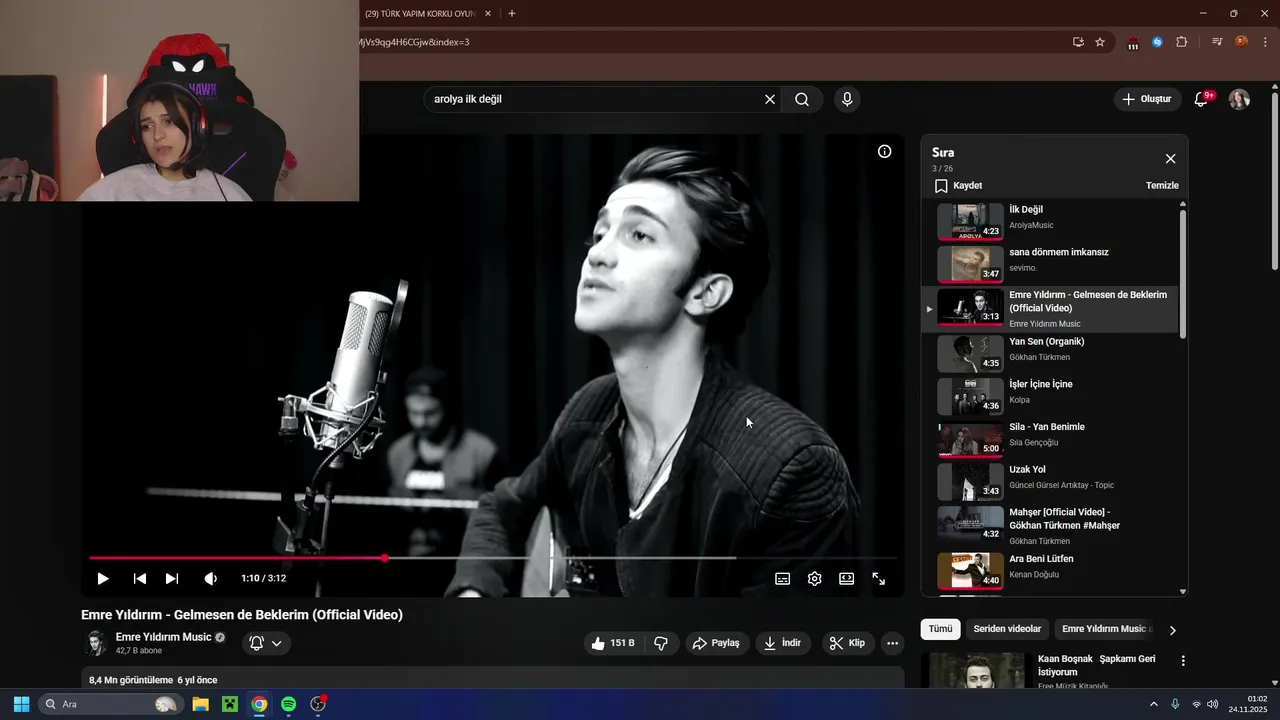Select the 'Seriden videolar' filter chip
1280x720 pixels.
click(1007, 629)
